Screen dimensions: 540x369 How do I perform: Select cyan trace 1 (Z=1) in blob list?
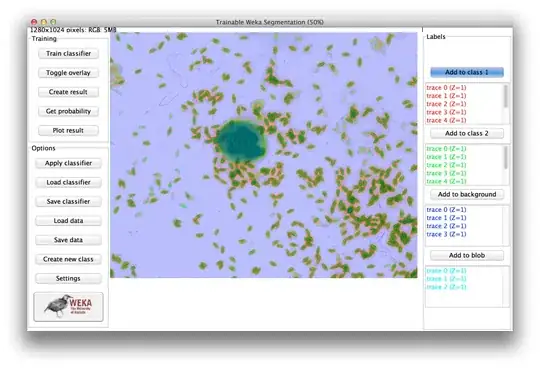[x=446, y=279]
